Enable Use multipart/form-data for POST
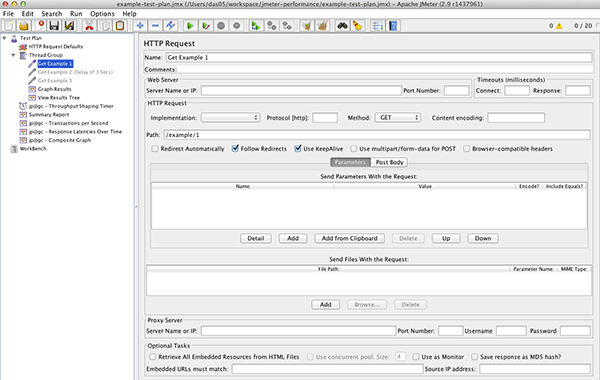Screen dimensions: 600x380 (x=354, y=148)
